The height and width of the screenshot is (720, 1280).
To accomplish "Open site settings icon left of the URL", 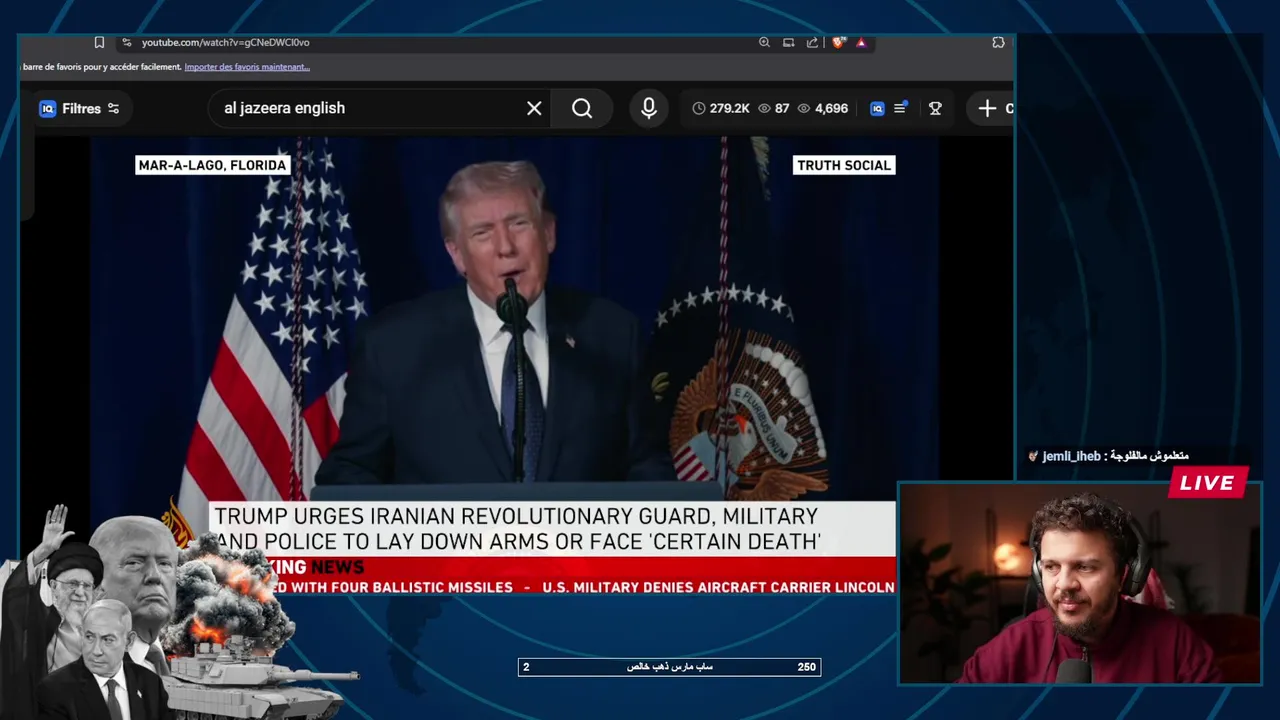I will coord(127,42).
